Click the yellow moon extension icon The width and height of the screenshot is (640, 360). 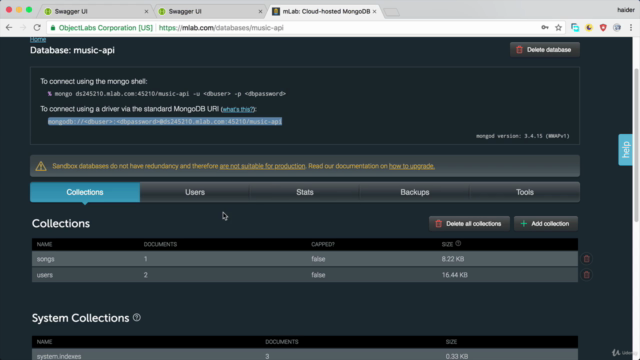(x=589, y=28)
